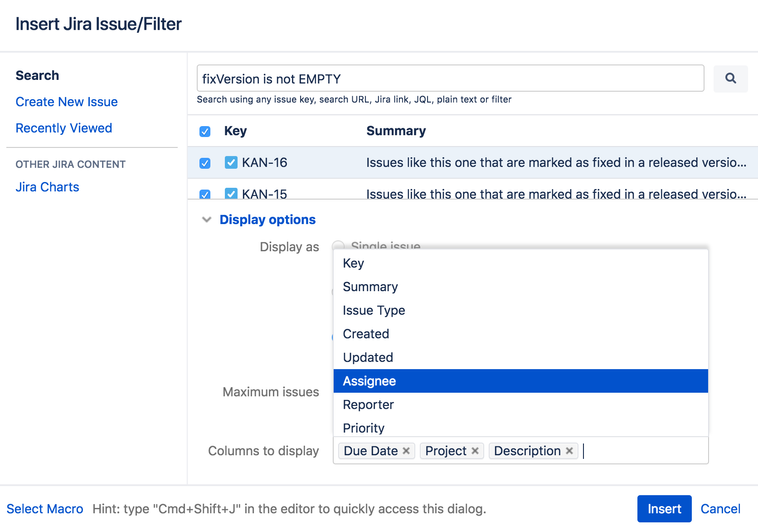Select the highlighted Assignee option

pos(521,381)
